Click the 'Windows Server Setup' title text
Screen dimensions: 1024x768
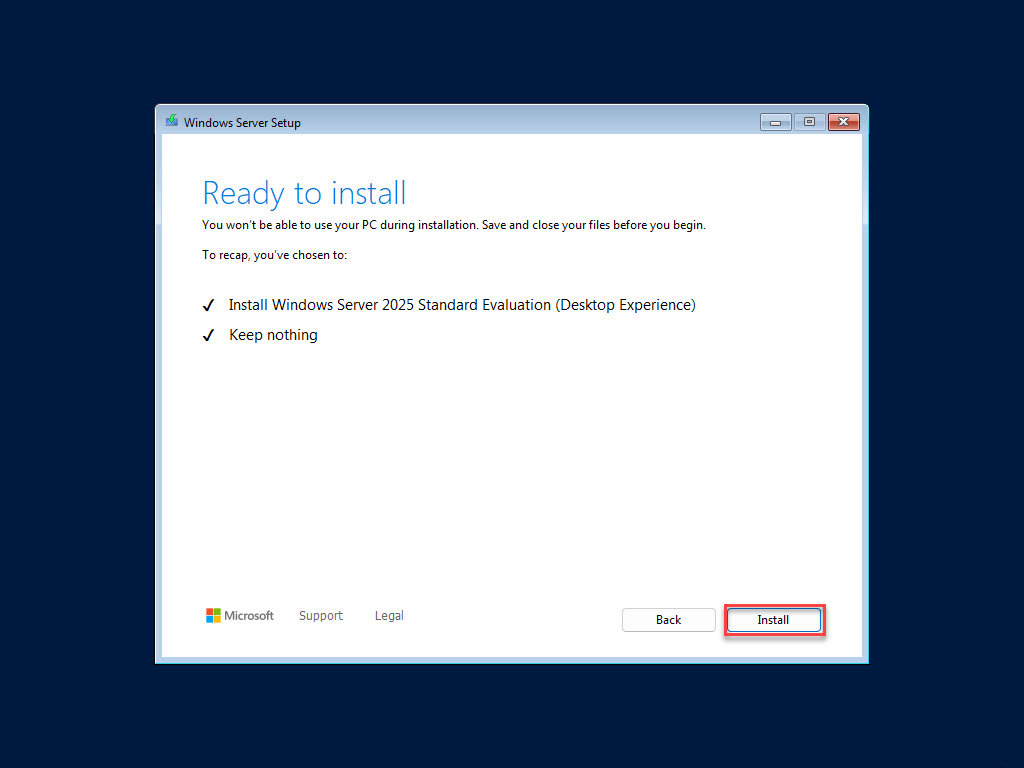click(242, 123)
